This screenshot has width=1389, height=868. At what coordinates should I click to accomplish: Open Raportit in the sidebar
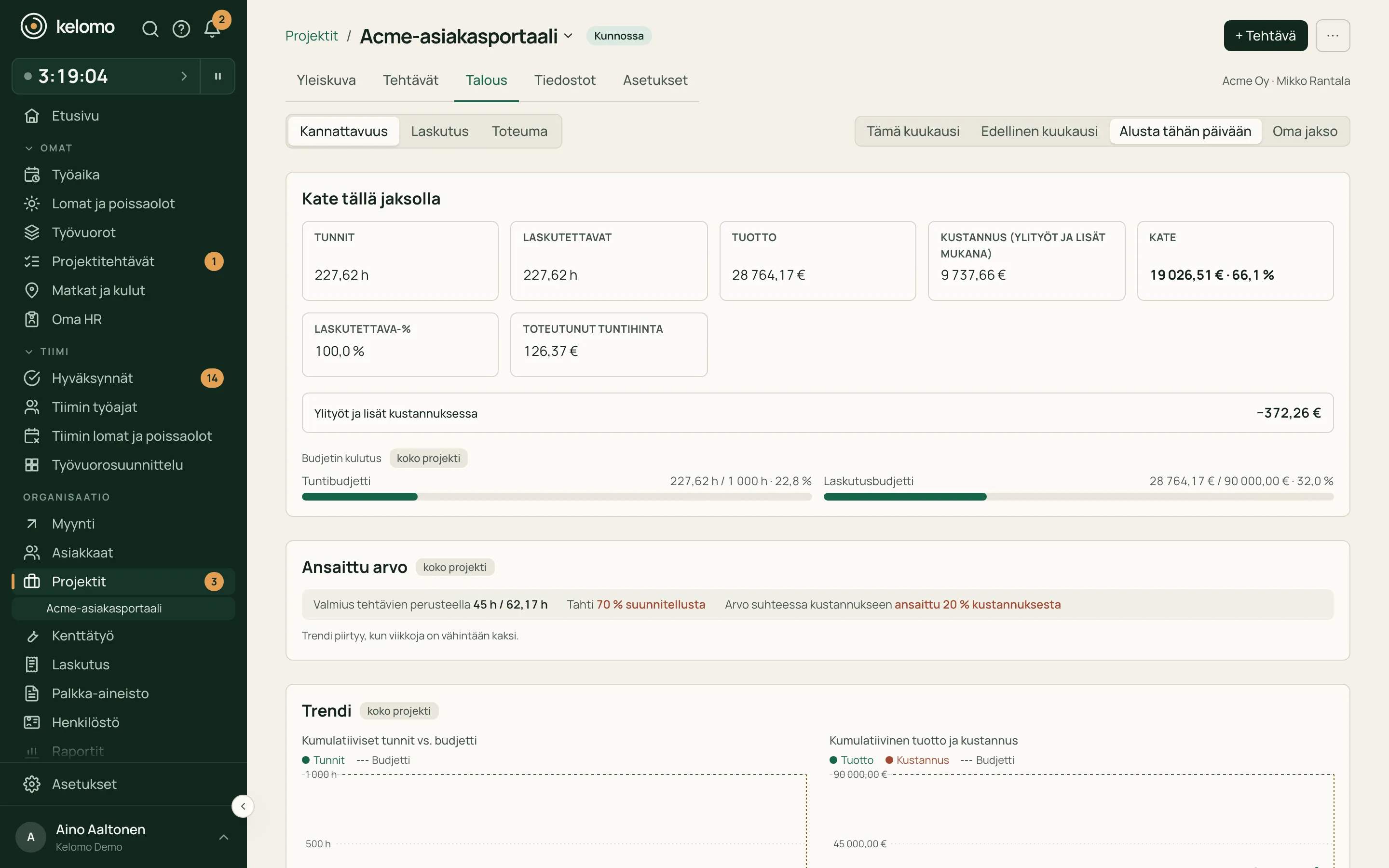coord(123,751)
